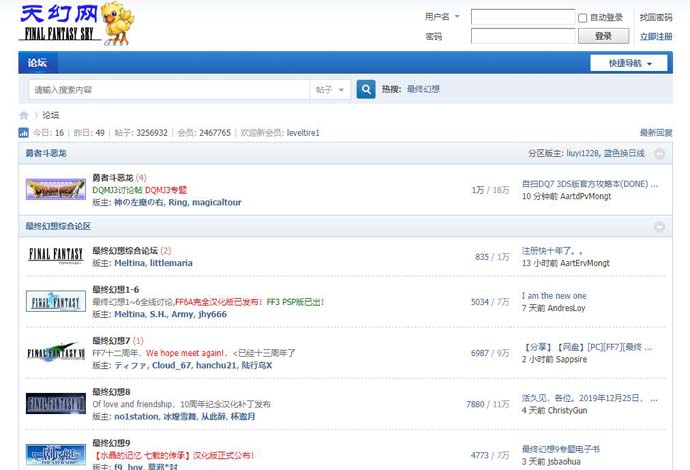Open user AndresLoy profile
The width and height of the screenshot is (690, 470).
tap(565, 308)
